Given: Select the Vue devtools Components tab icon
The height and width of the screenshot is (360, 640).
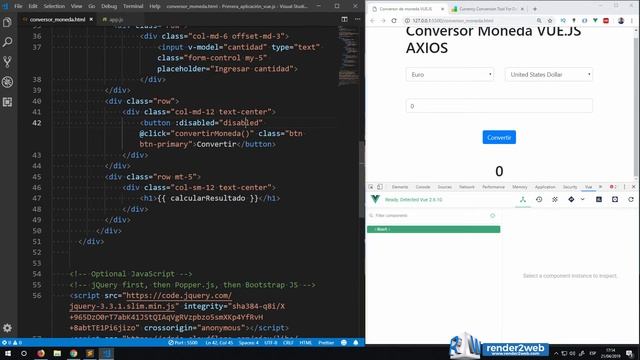Looking at the screenshot, I should click(x=523, y=199).
